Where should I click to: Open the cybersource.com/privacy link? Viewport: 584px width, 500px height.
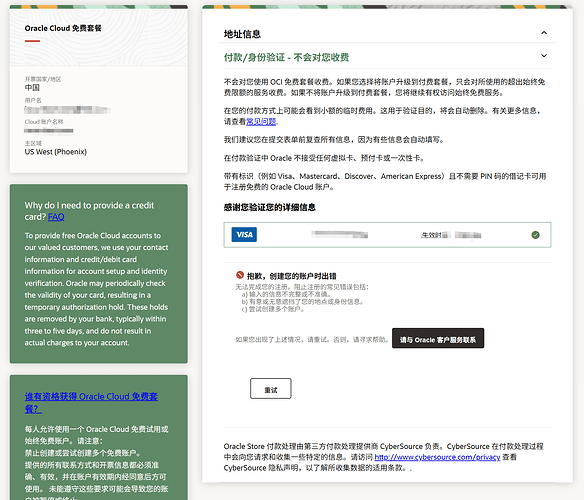coord(437,457)
